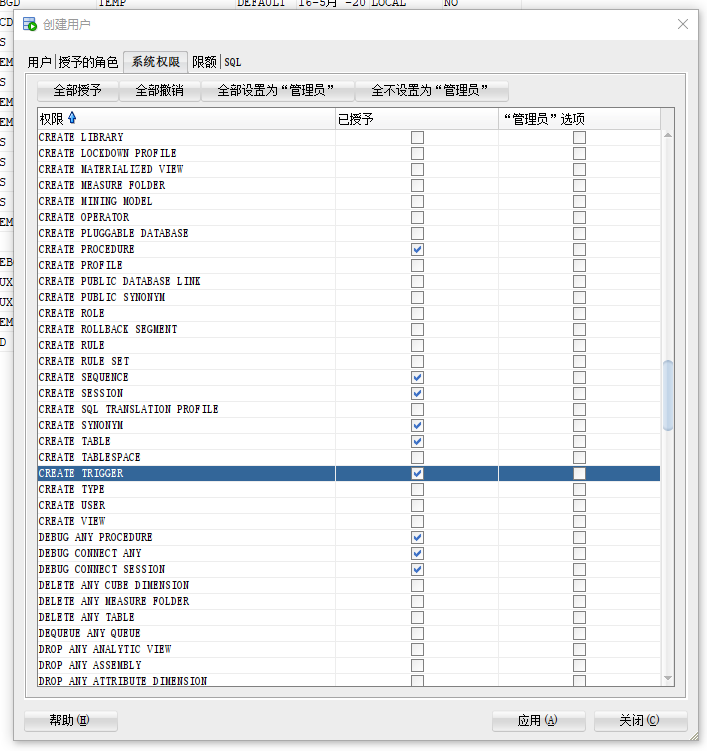The image size is (707, 751).
Task: Check granted box for CREATE USER
Action: (417, 505)
